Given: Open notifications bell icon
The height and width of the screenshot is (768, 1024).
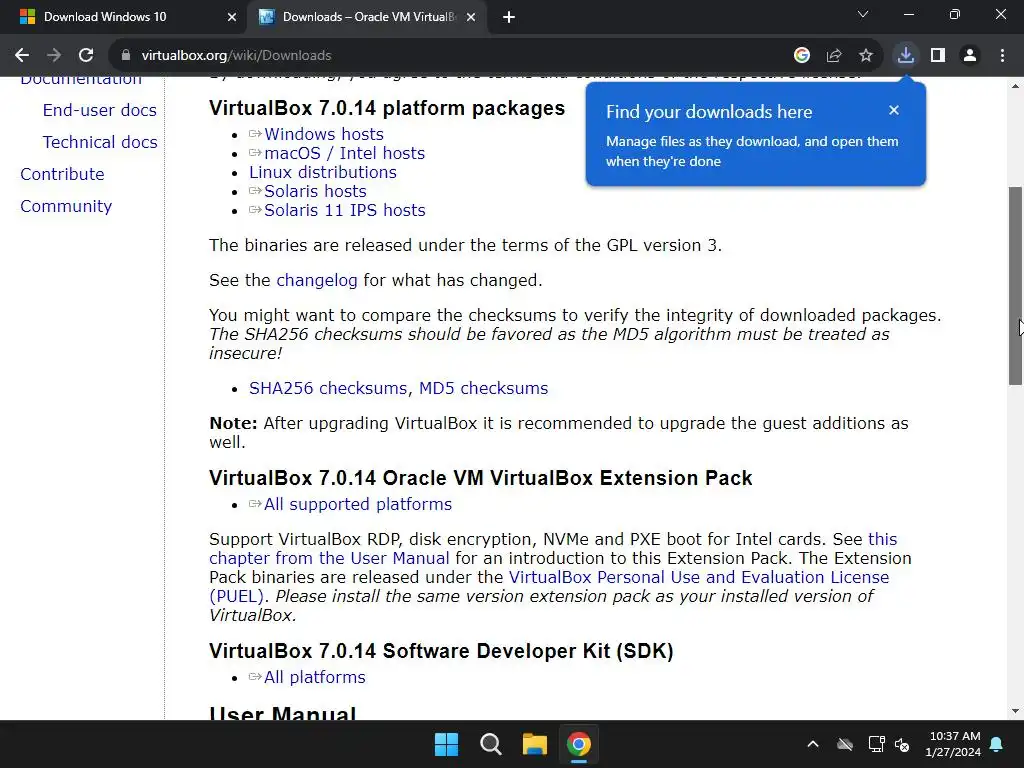Looking at the screenshot, I should point(997,744).
